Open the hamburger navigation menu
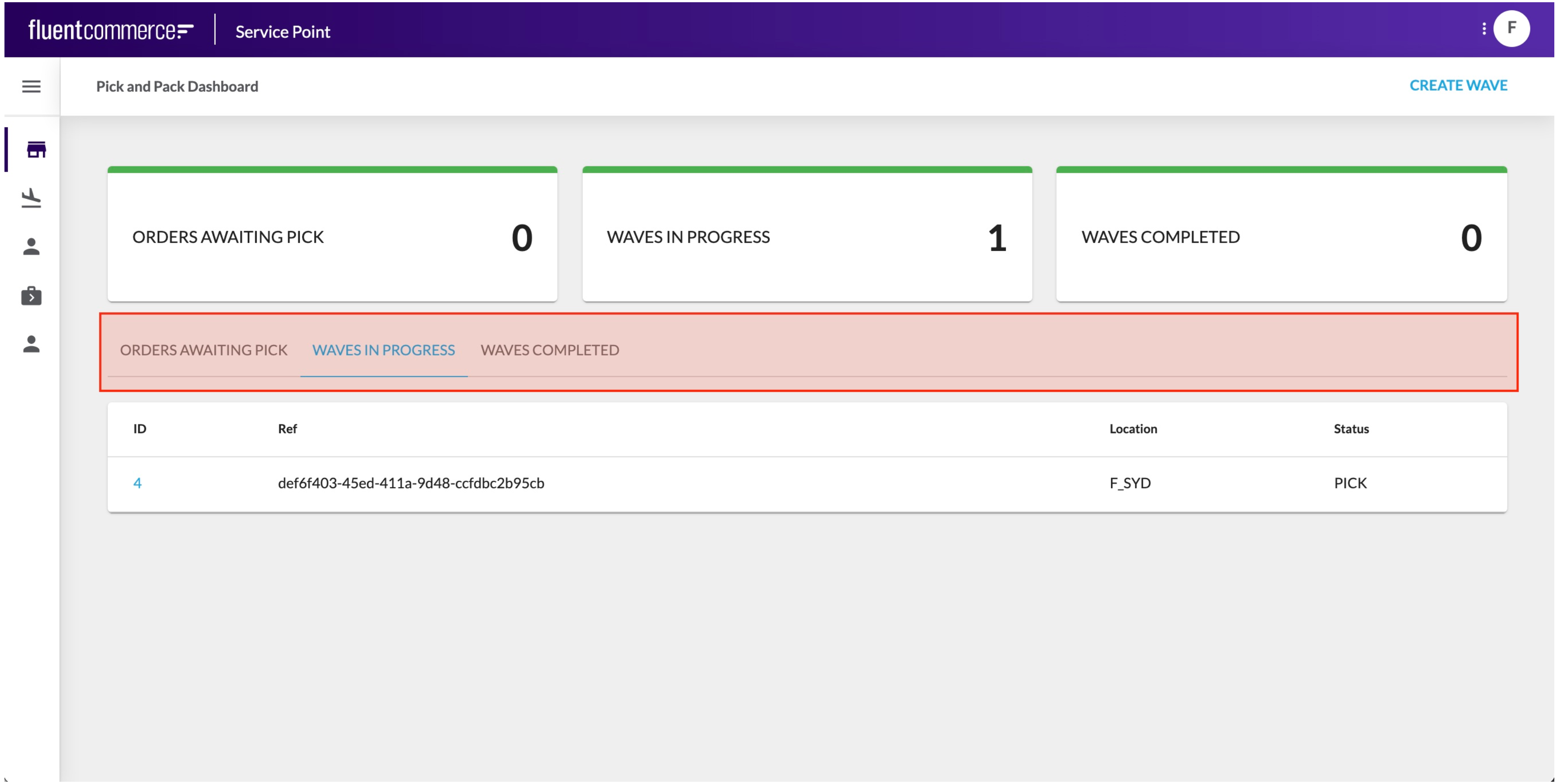1557x784 pixels. click(31, 87)
